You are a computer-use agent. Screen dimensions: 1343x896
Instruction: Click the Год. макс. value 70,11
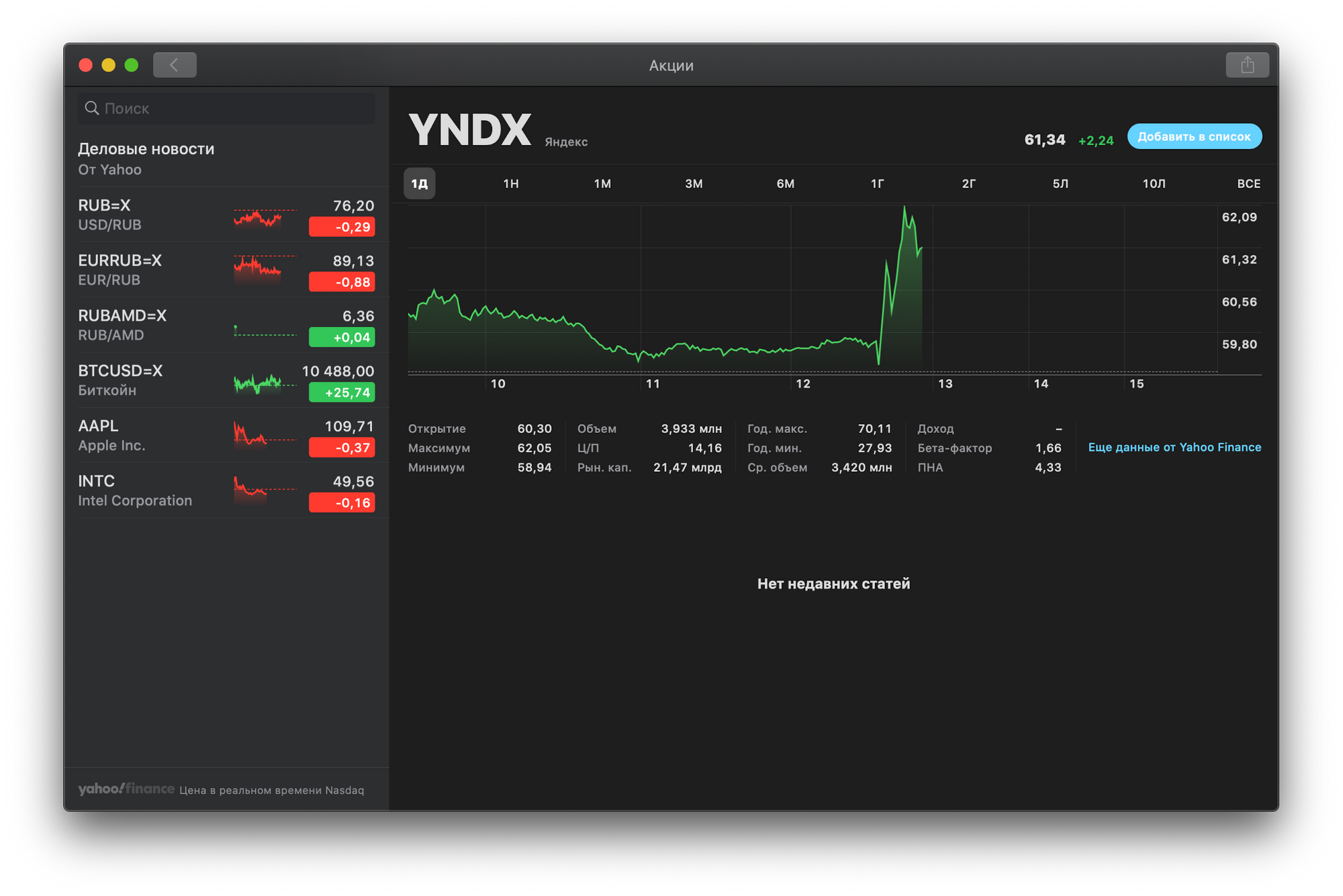(875, 428)
